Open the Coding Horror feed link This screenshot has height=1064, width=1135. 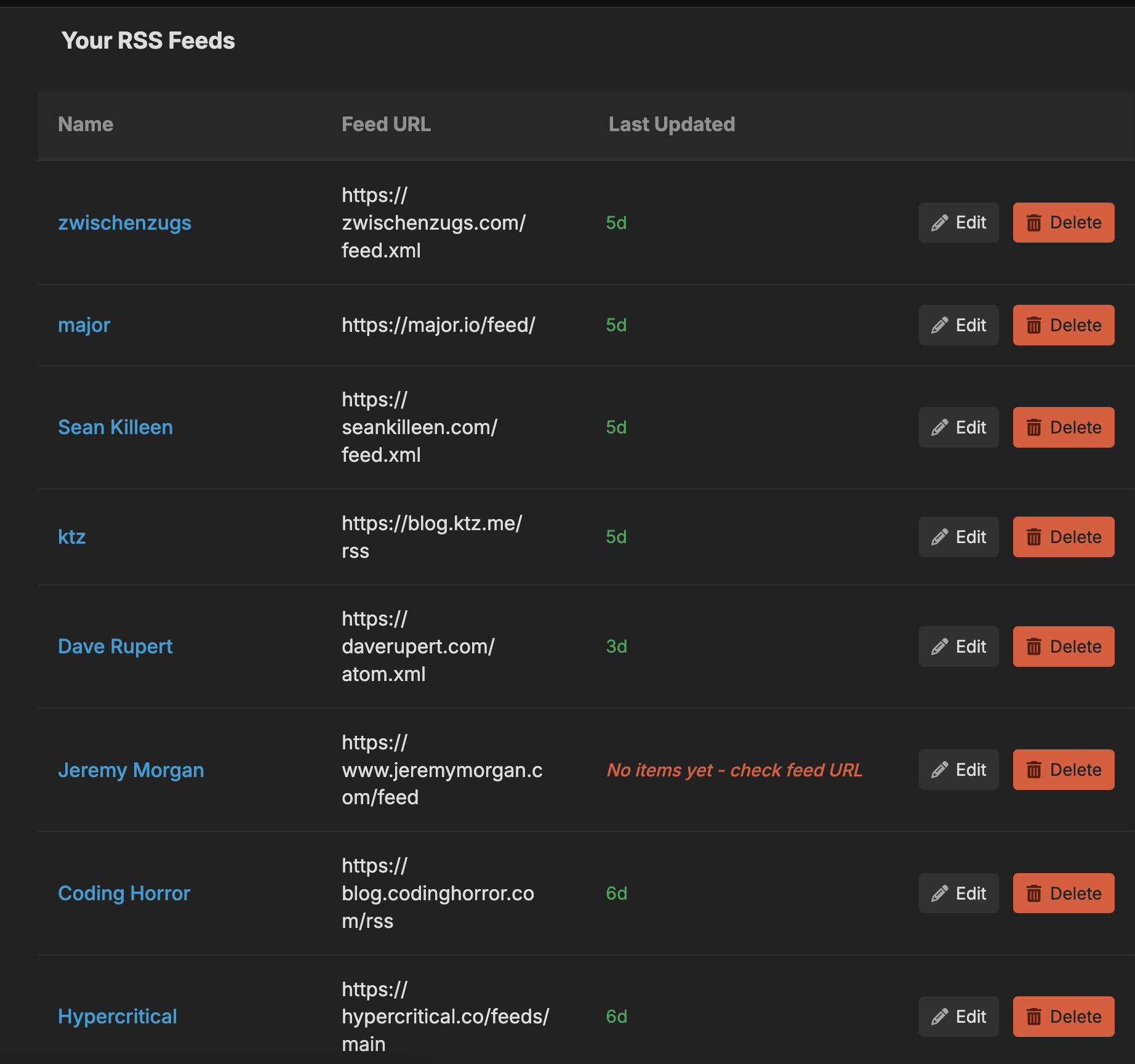coord(124,893)
